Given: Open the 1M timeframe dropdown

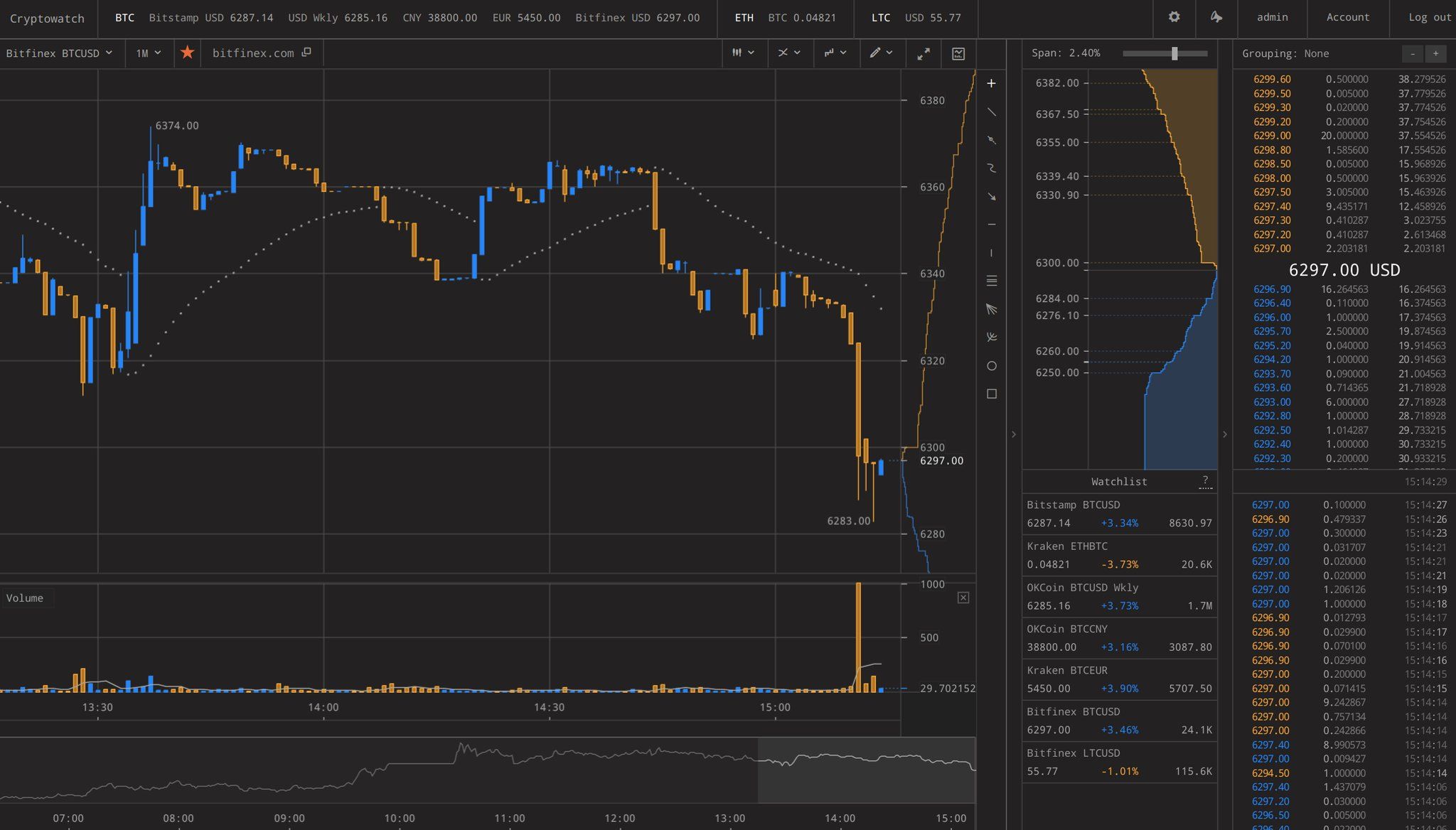Looking at the screenshot, I should click(149, 53).
